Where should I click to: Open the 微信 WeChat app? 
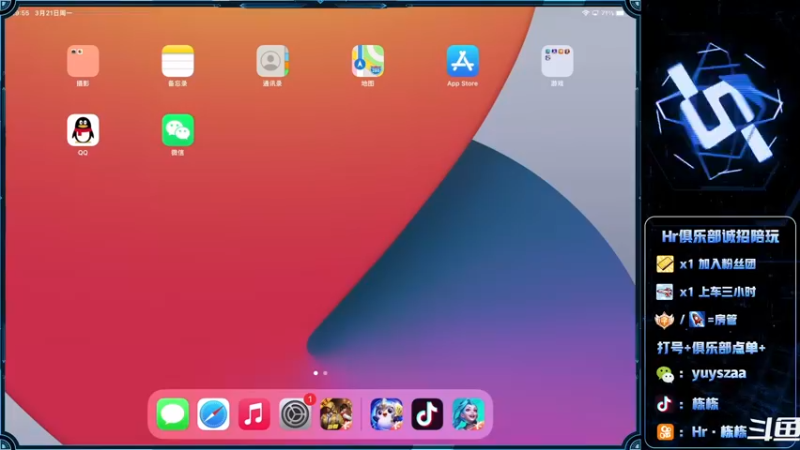click(x=178, y=130)
